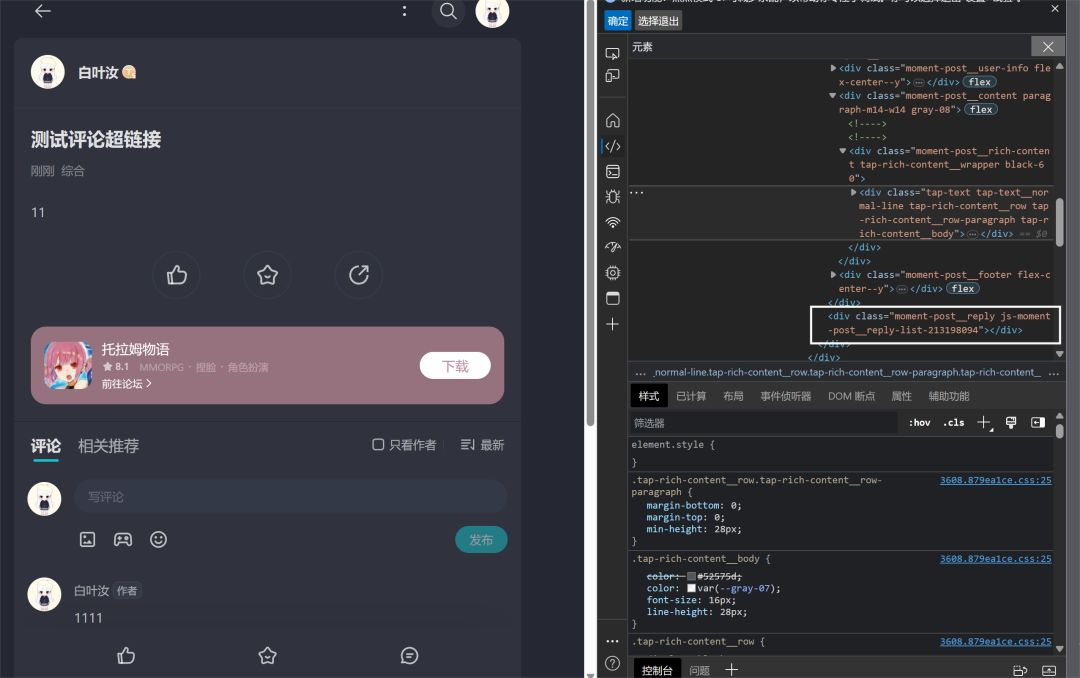
Task: Toggle inspect element picker icon
Action: pyautogui.click(x=612, y=53)
